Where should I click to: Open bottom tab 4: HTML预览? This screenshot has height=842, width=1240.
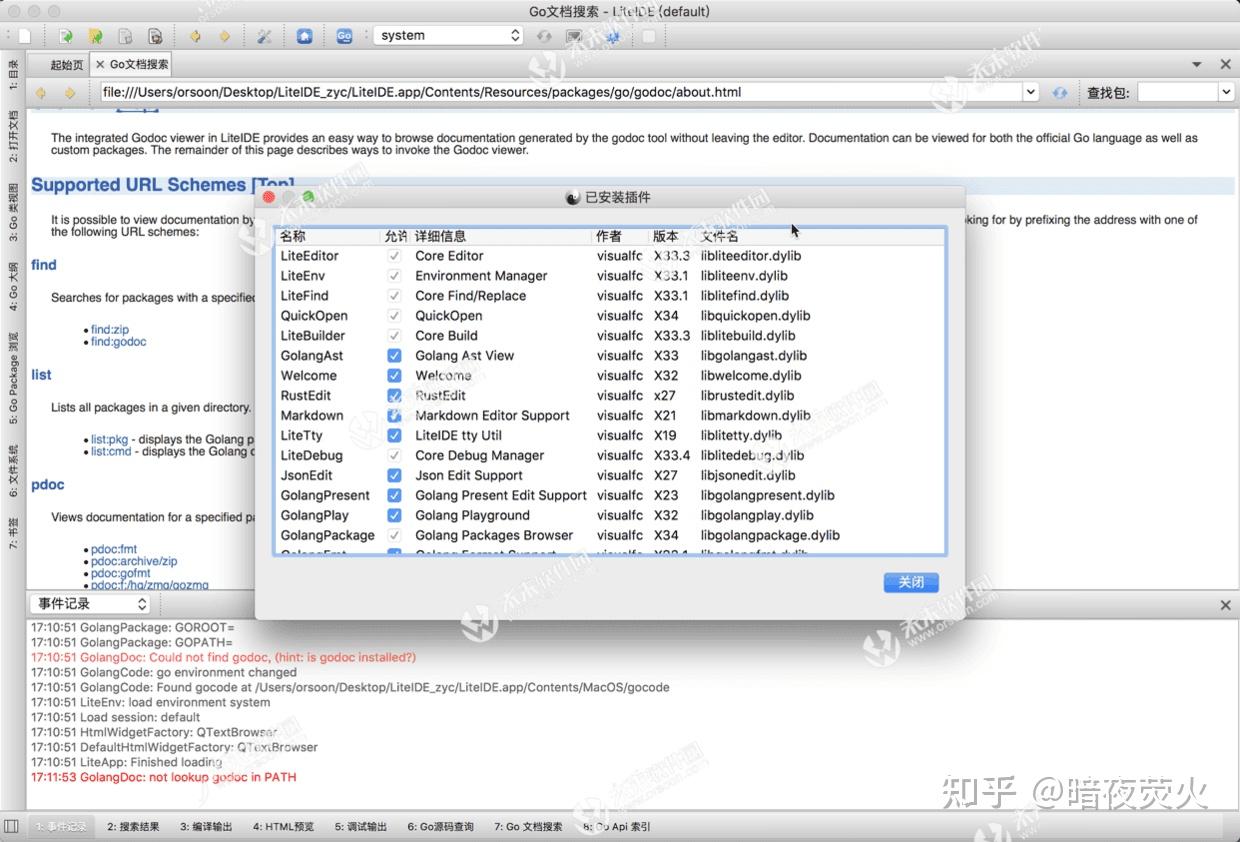[x=283, y=827]
